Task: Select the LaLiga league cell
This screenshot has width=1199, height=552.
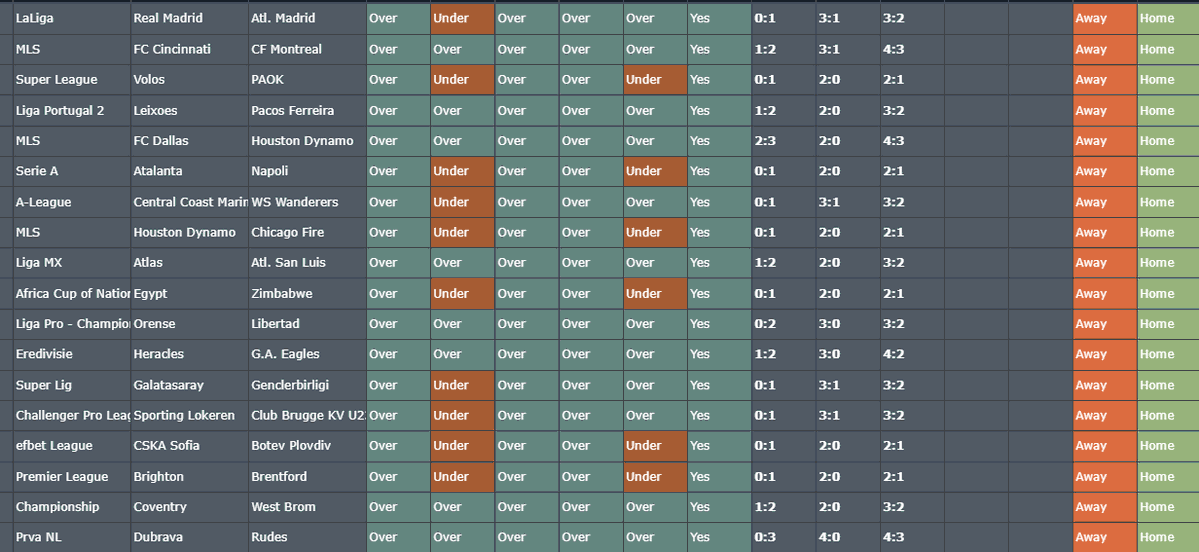Action: click(72, 18)
